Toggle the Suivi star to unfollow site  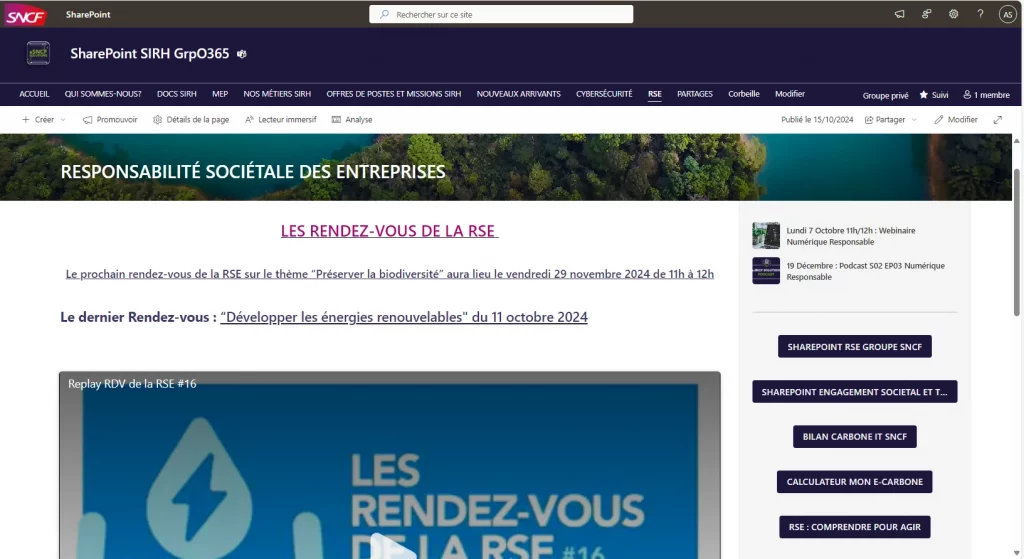[934, 95]
